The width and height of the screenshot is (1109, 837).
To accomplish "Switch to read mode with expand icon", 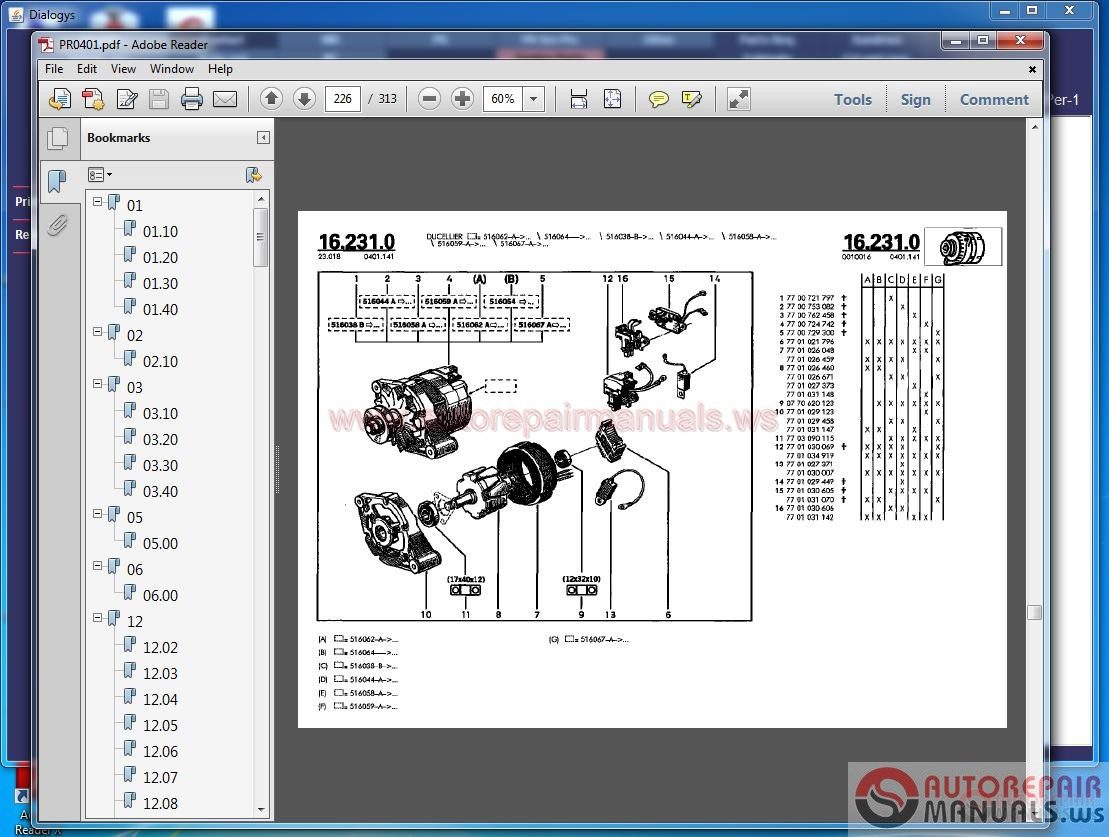I will [x=738, y=99].
